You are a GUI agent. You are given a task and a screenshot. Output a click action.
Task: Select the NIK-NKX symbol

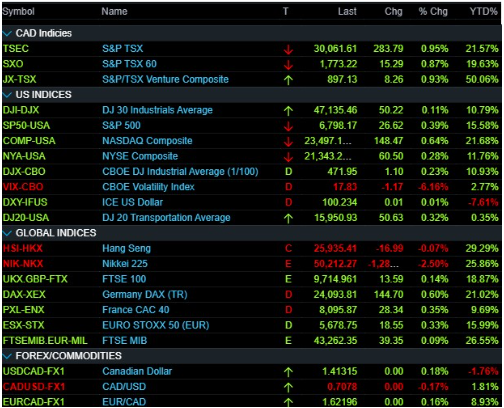click(x=23, y=264)
